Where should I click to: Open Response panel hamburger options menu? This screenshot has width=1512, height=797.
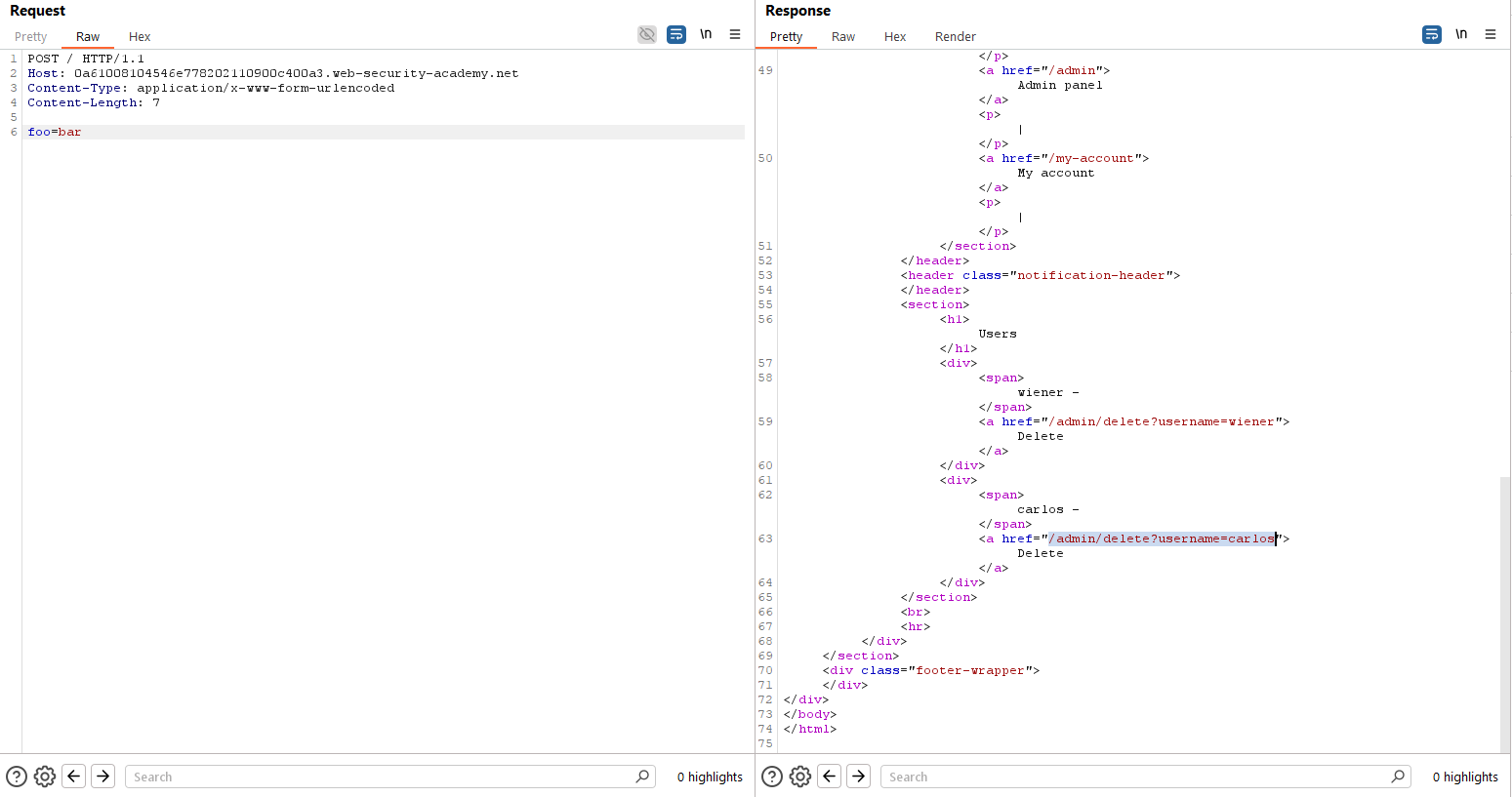[x=1491, y=35]
